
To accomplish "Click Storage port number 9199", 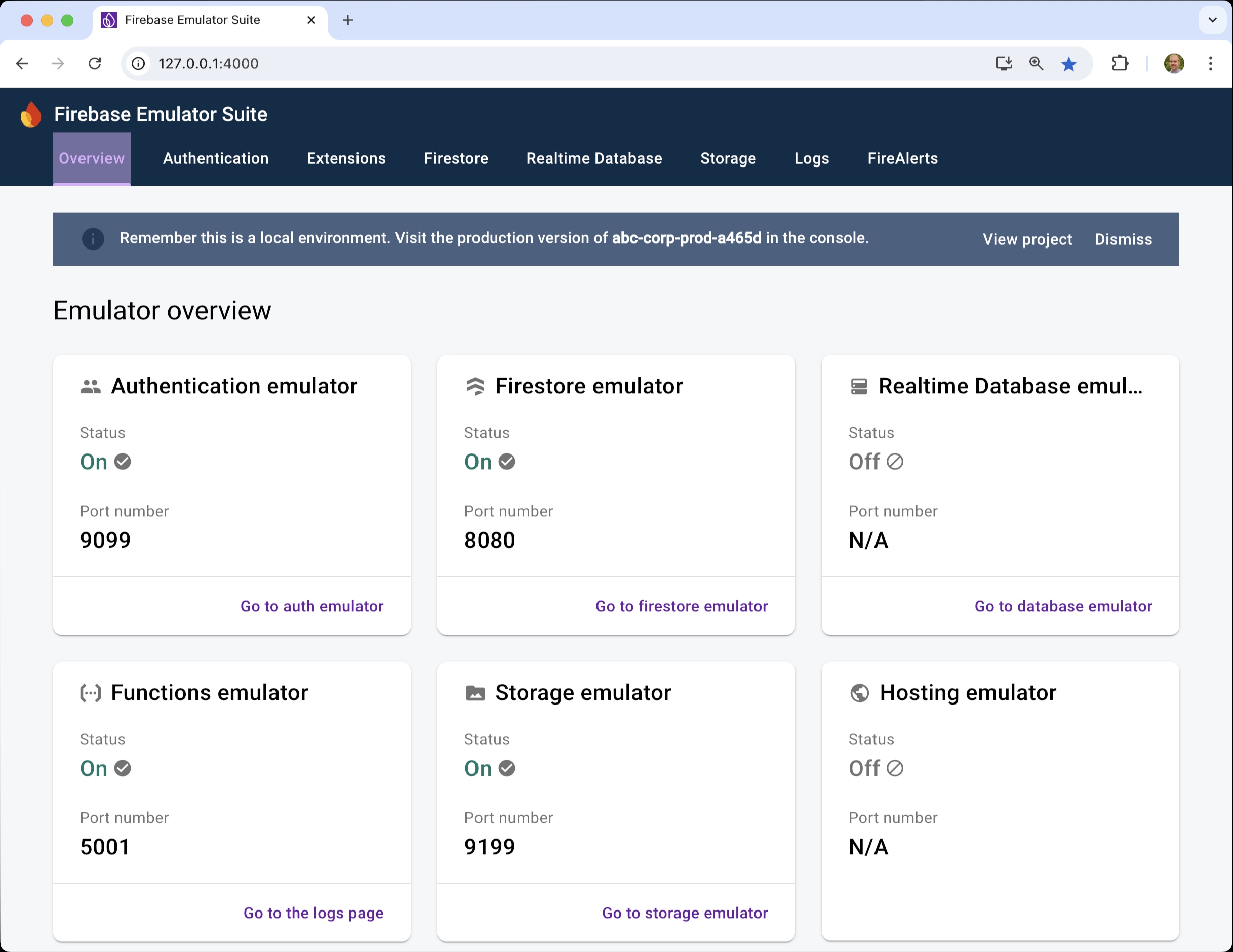I will (x=490, y=846).
